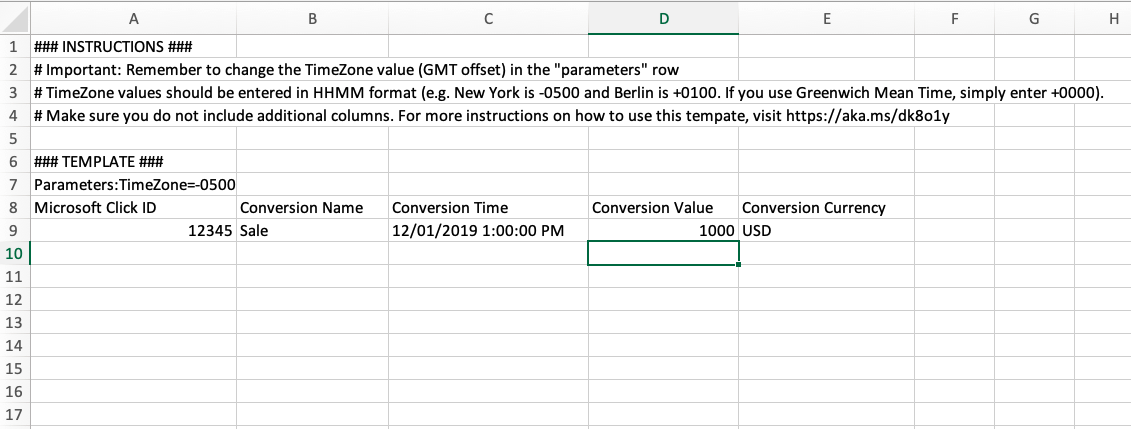This screenshot has height=429, width=1131.
Task: Select the cell with value Sale
Action: (311, 231)
